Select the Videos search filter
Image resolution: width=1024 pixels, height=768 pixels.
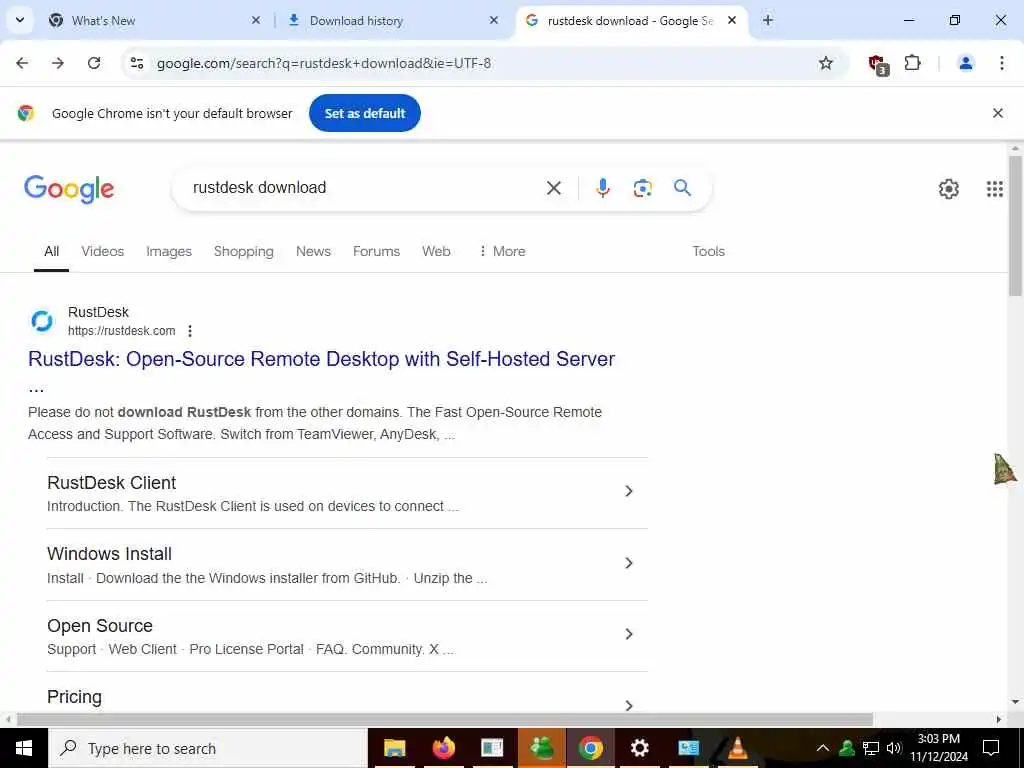103,251
